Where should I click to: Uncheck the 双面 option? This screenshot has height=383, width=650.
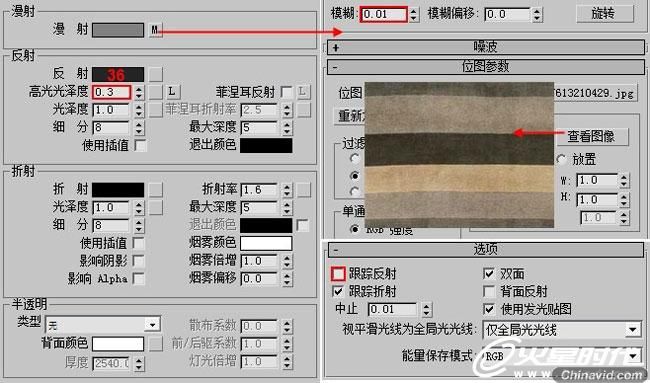(x=490, y=274)
